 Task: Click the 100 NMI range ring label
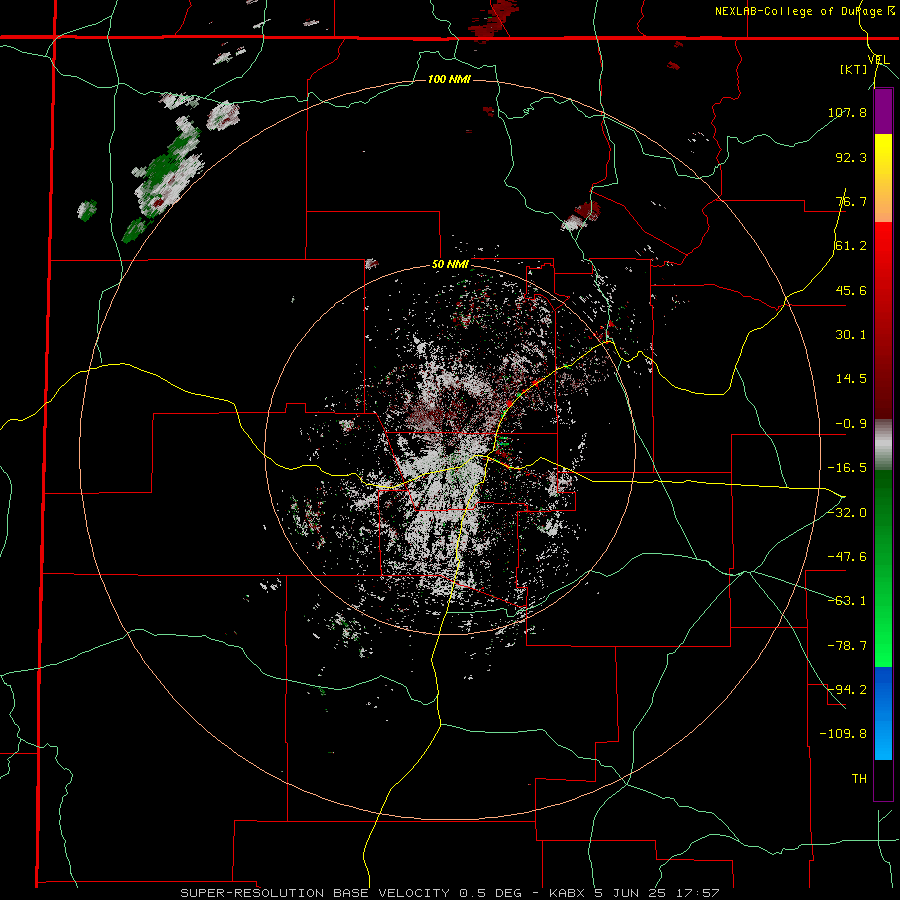pos(449,79)
